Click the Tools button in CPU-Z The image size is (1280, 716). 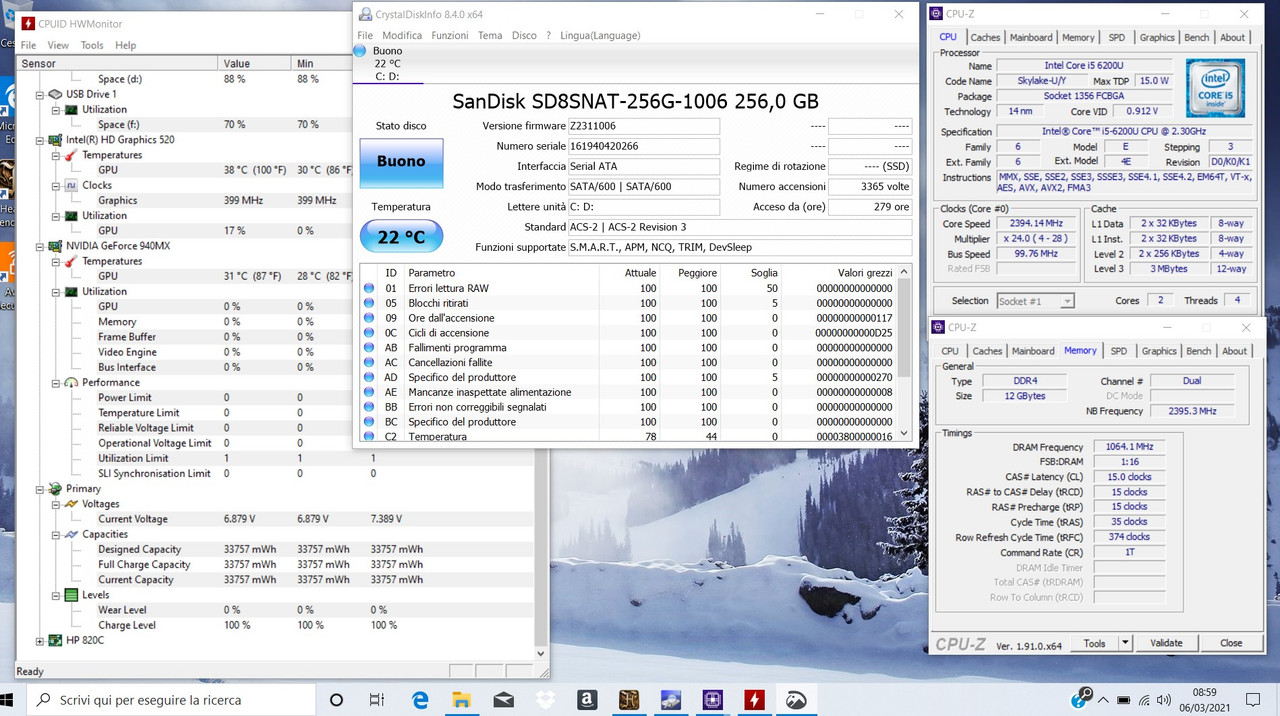(x=1094, y=643)
